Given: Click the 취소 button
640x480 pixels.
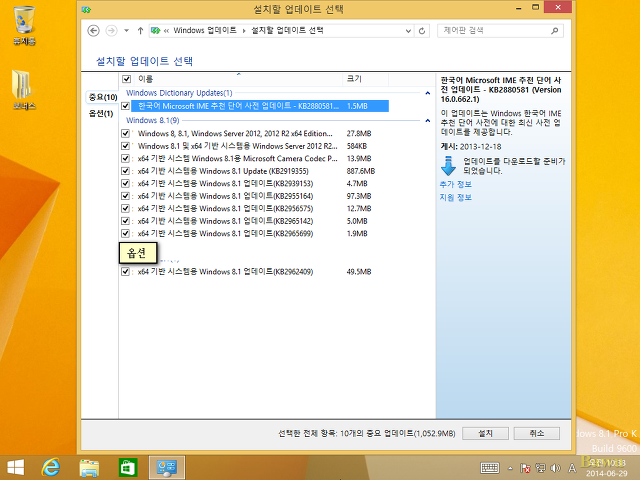Looking at the screenshot, I should point(537,433).
